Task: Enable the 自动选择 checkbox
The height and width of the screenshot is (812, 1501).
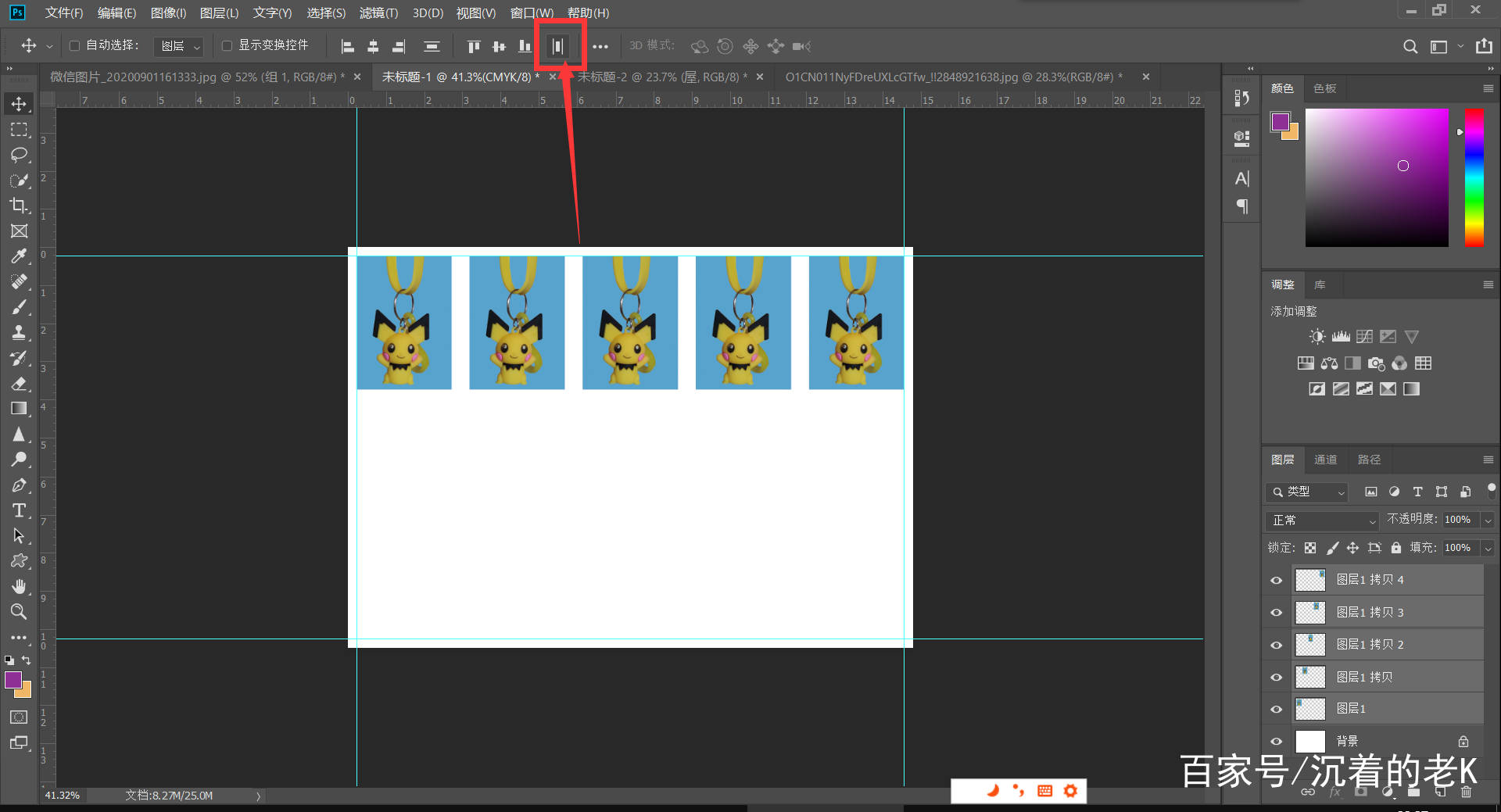Action: 75,46
